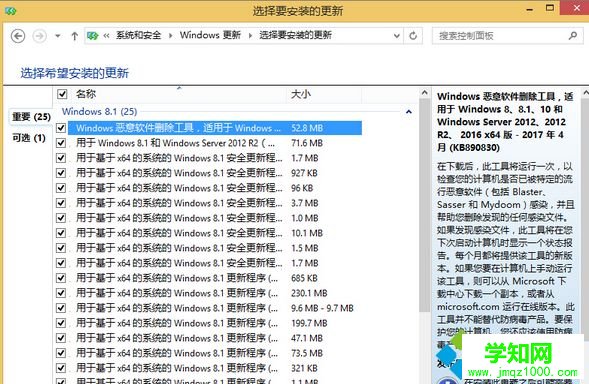Maximize the update window
This screenshot has height=384, width=589.
(550, 8)
